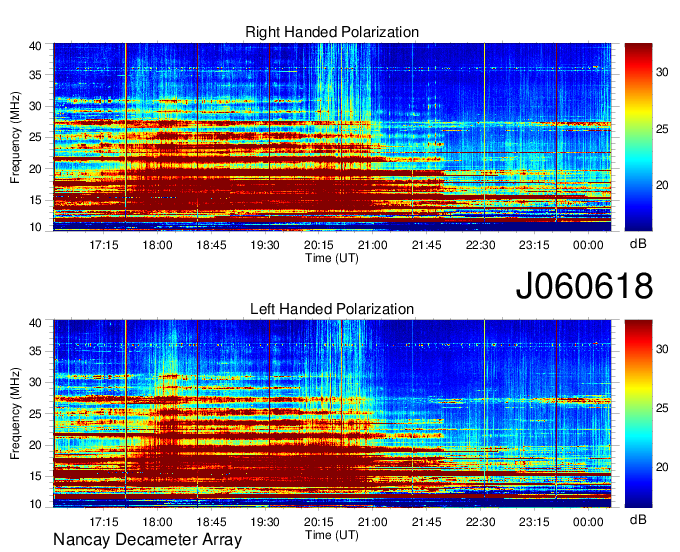Click the 00:00 tick label on upper plot
The height and width of the screenshot is (552, 680).
click(588, 245)
